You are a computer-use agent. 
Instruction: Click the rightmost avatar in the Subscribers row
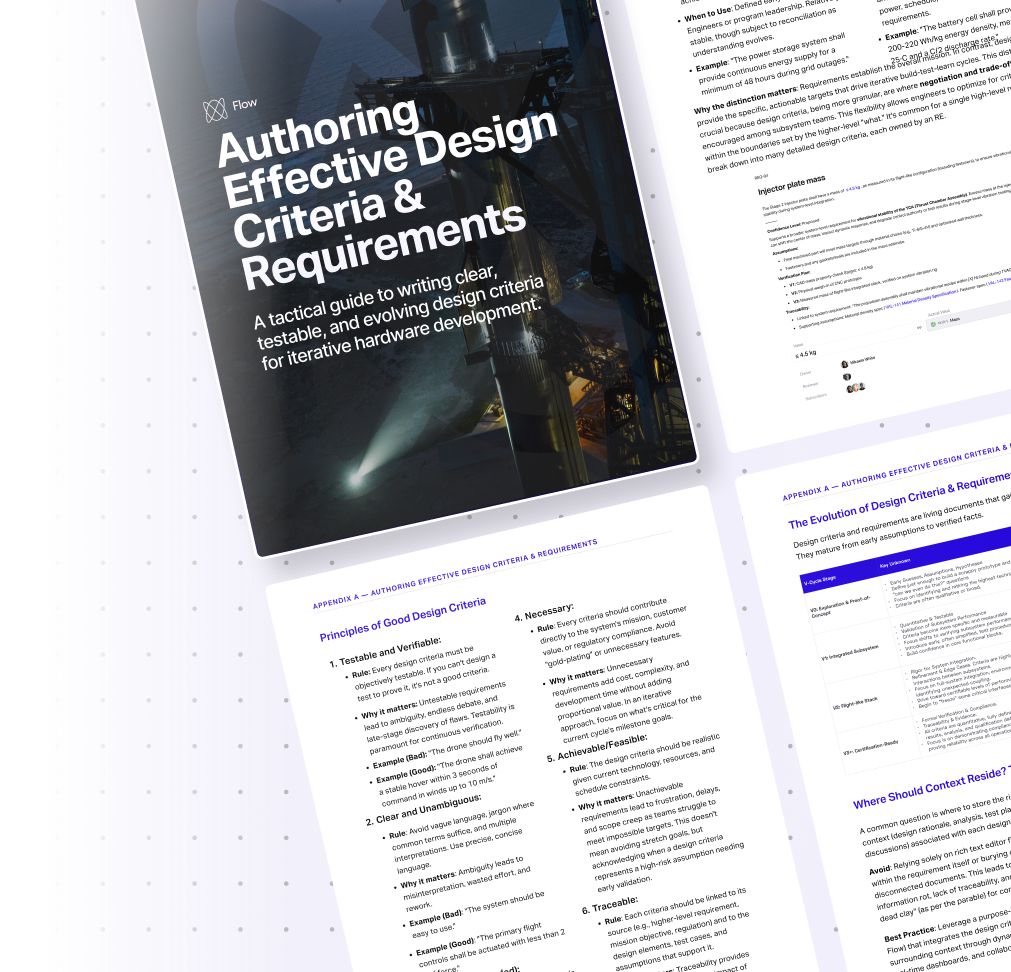(x=863, y=387)
